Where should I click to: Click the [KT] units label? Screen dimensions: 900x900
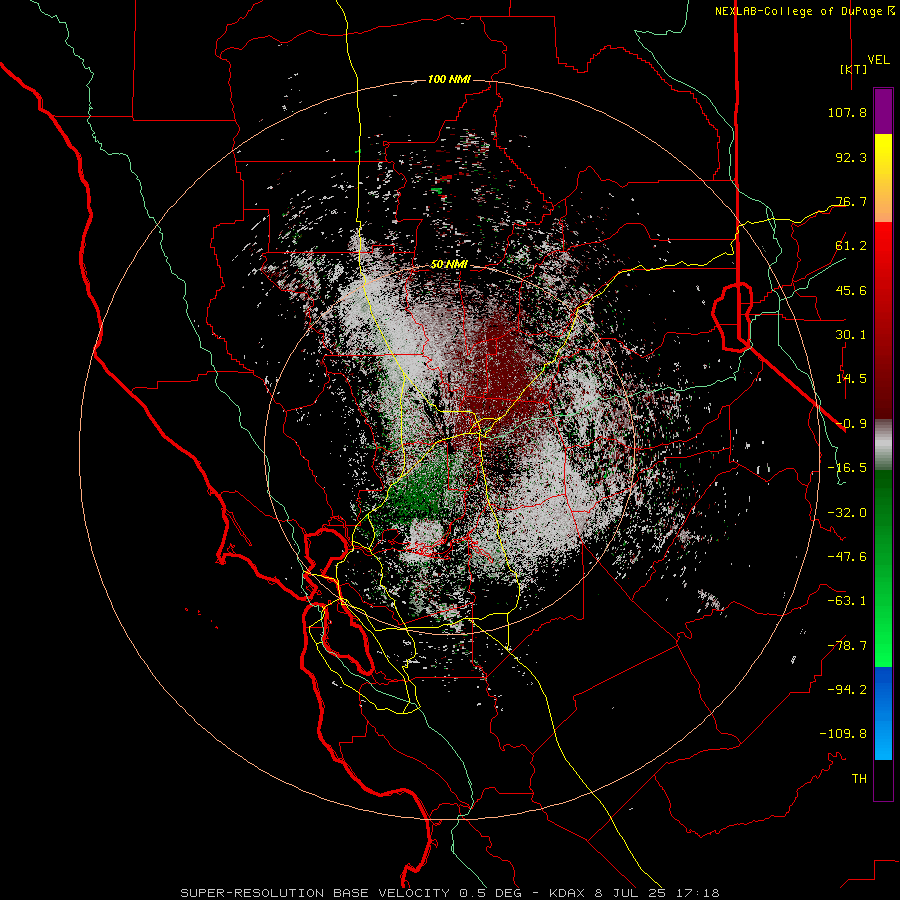coord(853,69)
